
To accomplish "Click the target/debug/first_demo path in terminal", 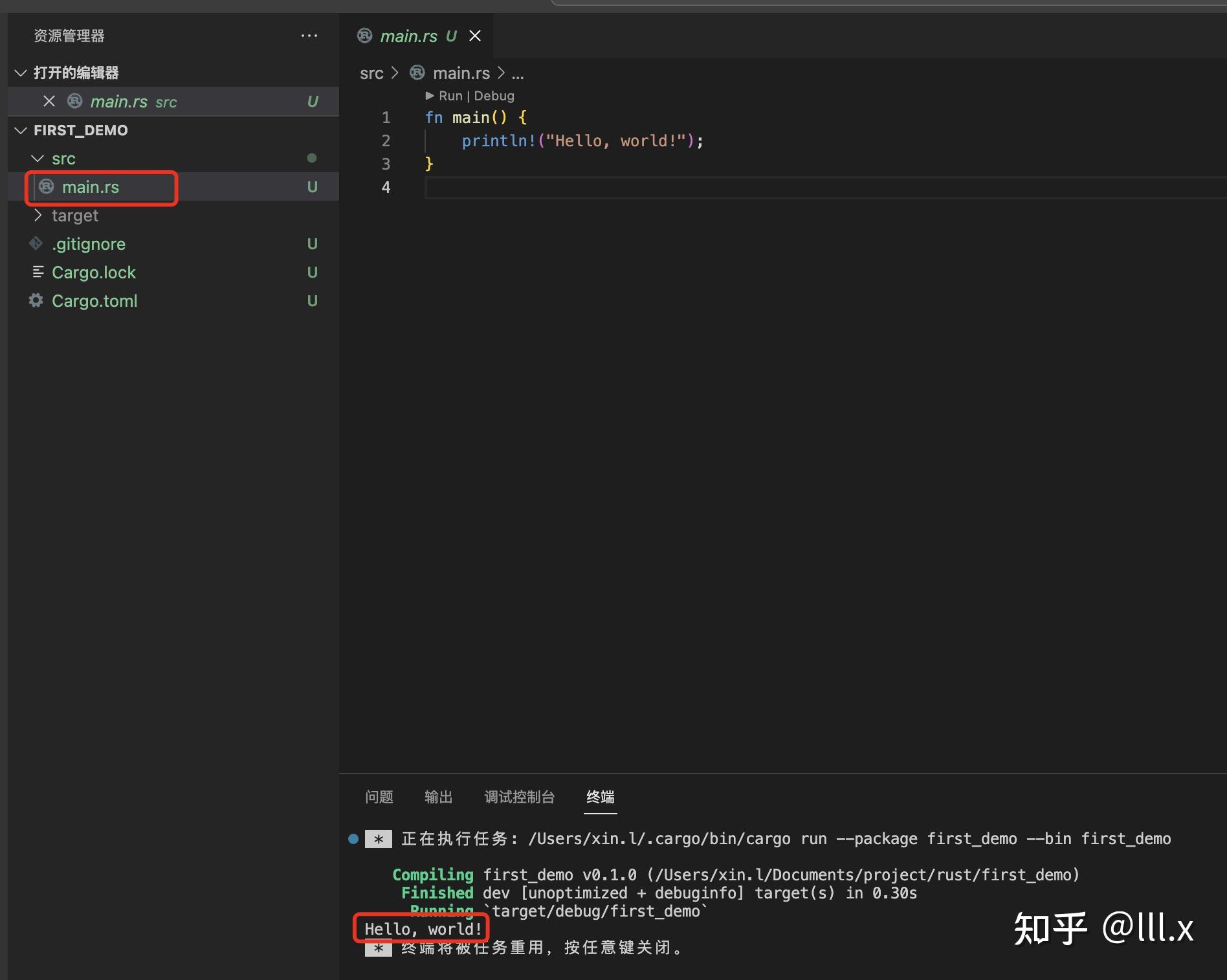I will pos(596,911).
